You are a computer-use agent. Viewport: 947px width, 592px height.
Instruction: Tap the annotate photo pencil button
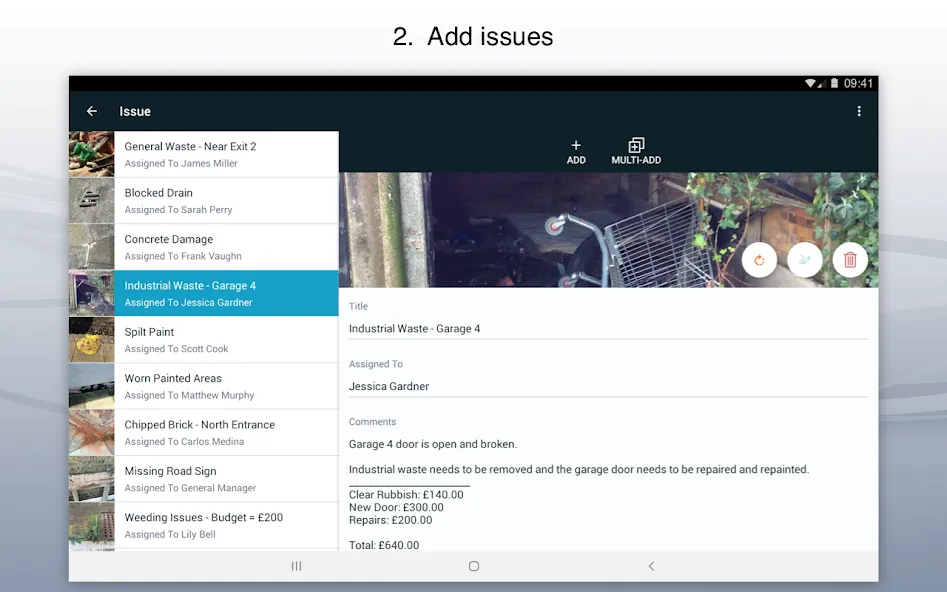coord(804,260)
